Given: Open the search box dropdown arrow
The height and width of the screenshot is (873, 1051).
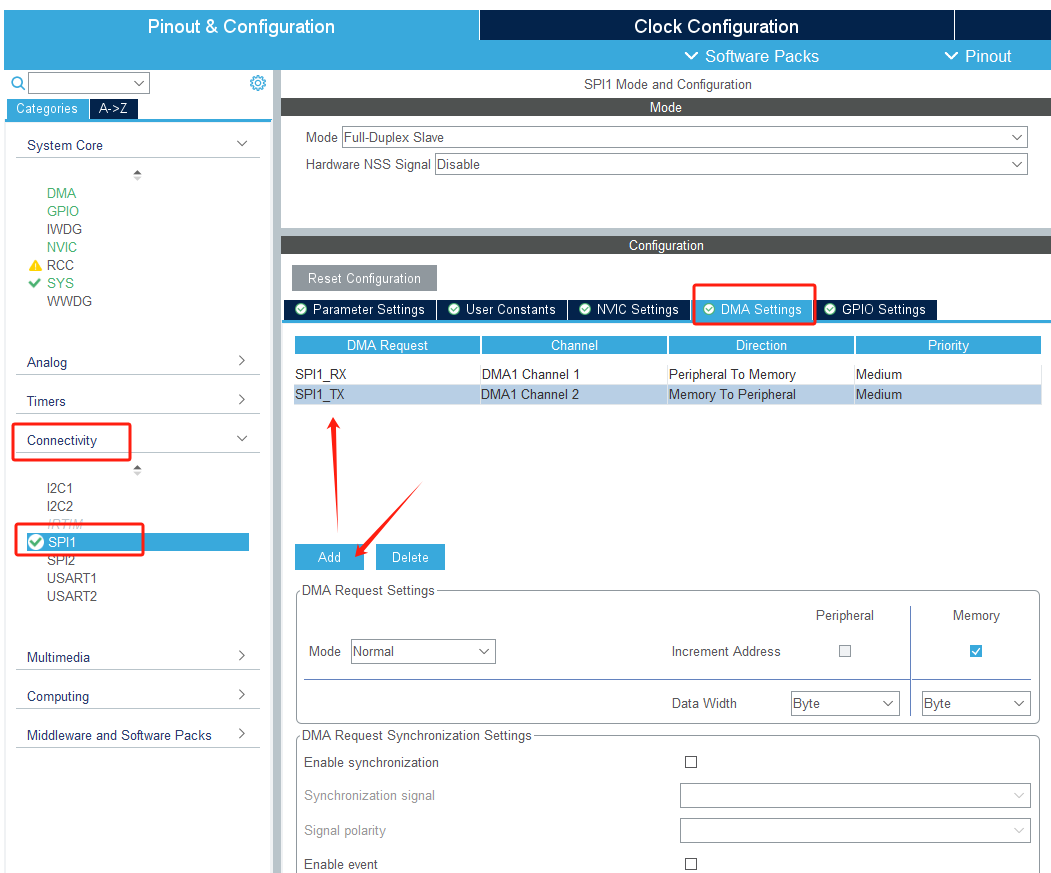Looking at the screenshot, I should (139, 83).
